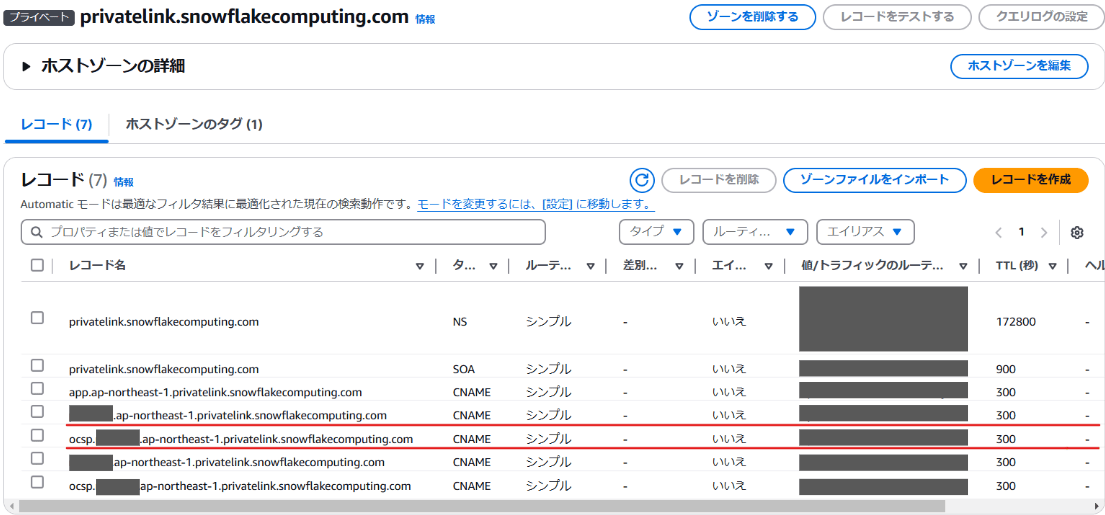Click TTL value 172800
Screen dimensions: 1105x515
1016,322
